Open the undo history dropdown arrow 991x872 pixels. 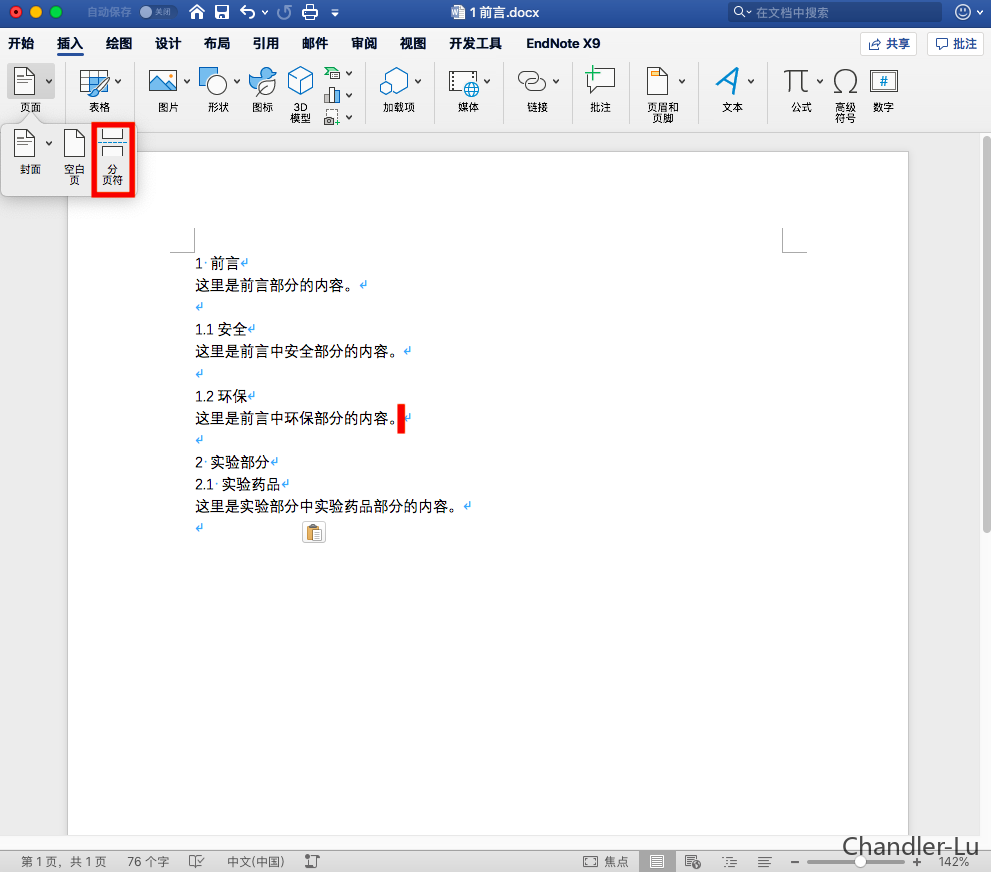point(265,13)
